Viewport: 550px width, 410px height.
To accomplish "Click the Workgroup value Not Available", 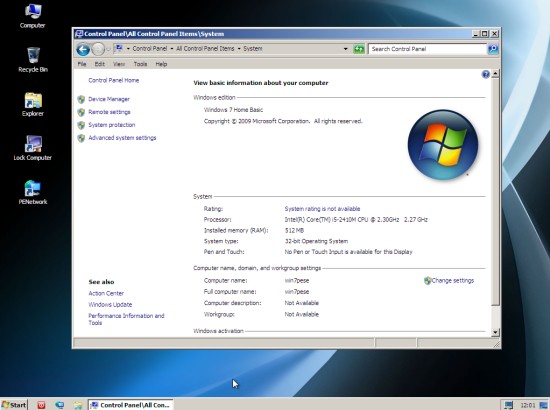I will pos(302,314).
